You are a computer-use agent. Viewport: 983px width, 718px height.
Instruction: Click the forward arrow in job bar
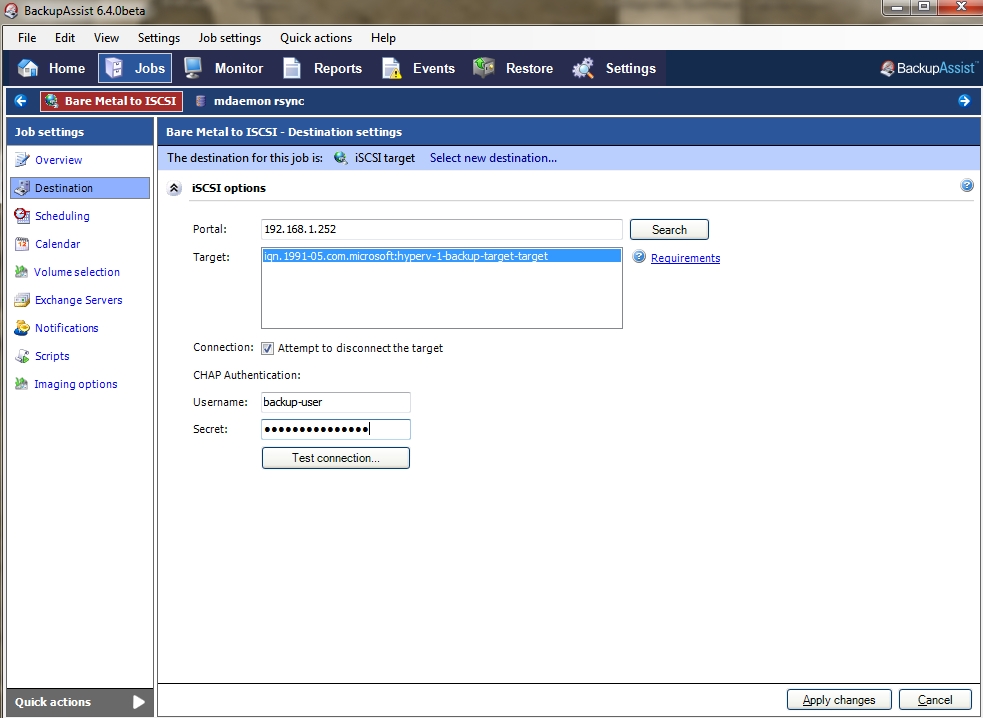click(x=964, y=101)
